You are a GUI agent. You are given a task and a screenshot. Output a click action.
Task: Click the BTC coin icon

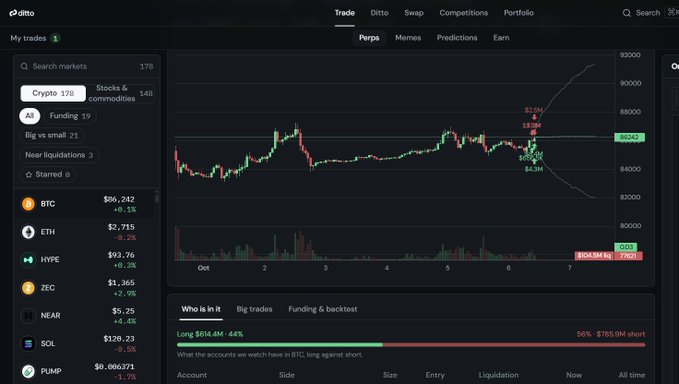pyautogui.click(x=28, y=204)
